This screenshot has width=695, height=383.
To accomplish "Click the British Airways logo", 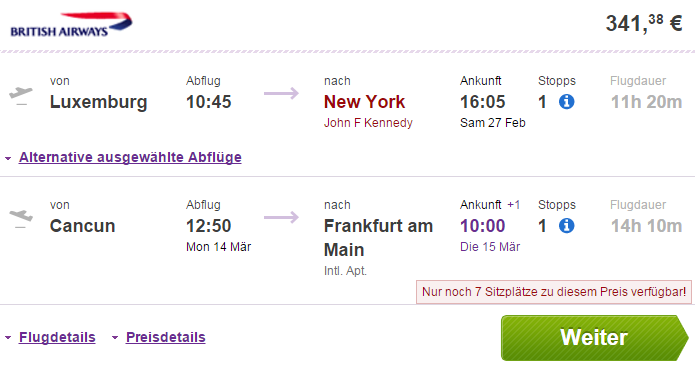I will pos(71,24).
